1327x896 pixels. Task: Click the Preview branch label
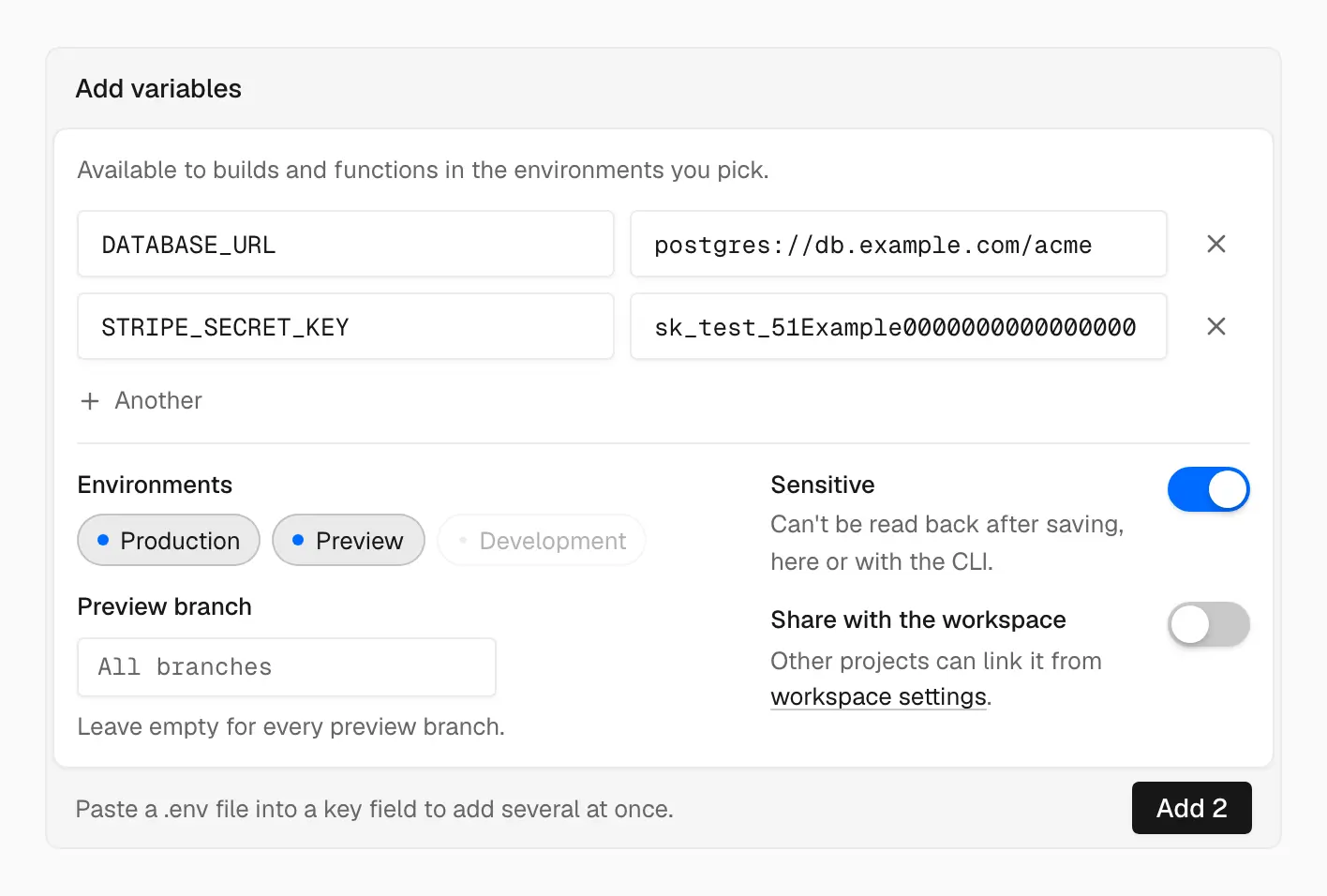coord(165,606)
